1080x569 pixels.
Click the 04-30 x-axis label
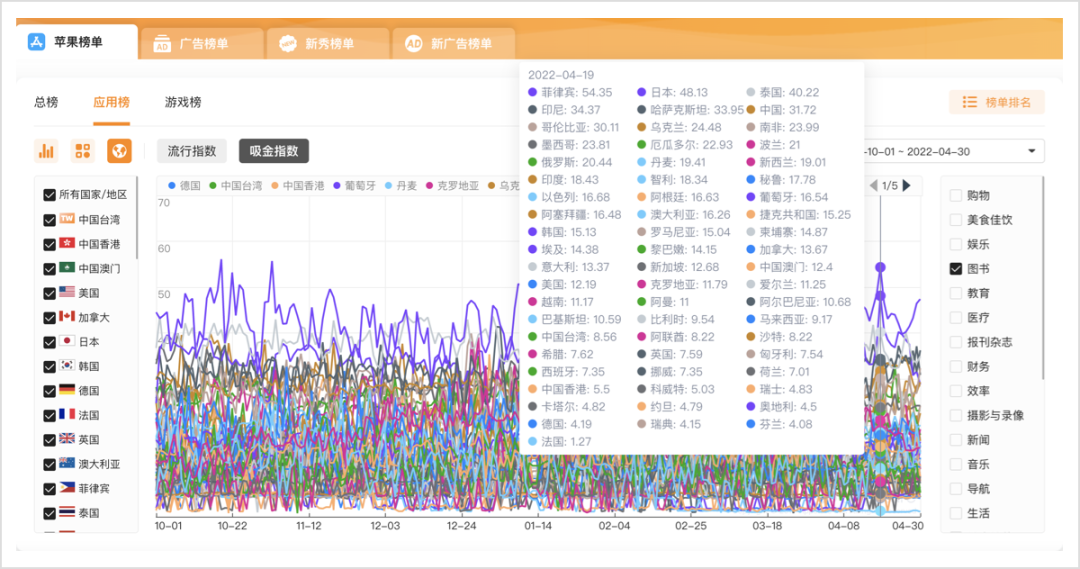coord(908,526)
